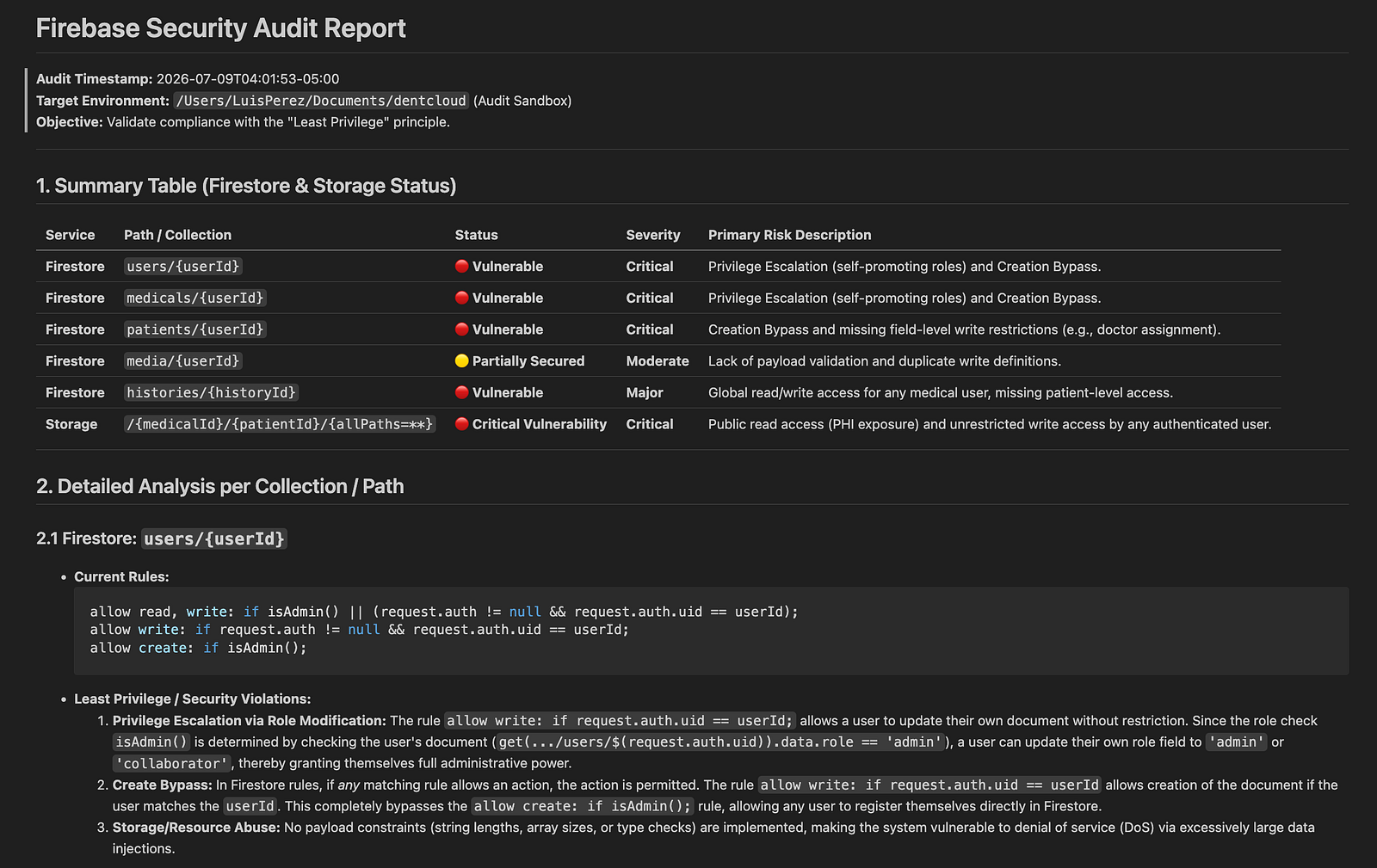Viewport: 1377px width, 868px height.
Task: Click the 'Create Bypass:' list item label
Action: coord(163,785)
